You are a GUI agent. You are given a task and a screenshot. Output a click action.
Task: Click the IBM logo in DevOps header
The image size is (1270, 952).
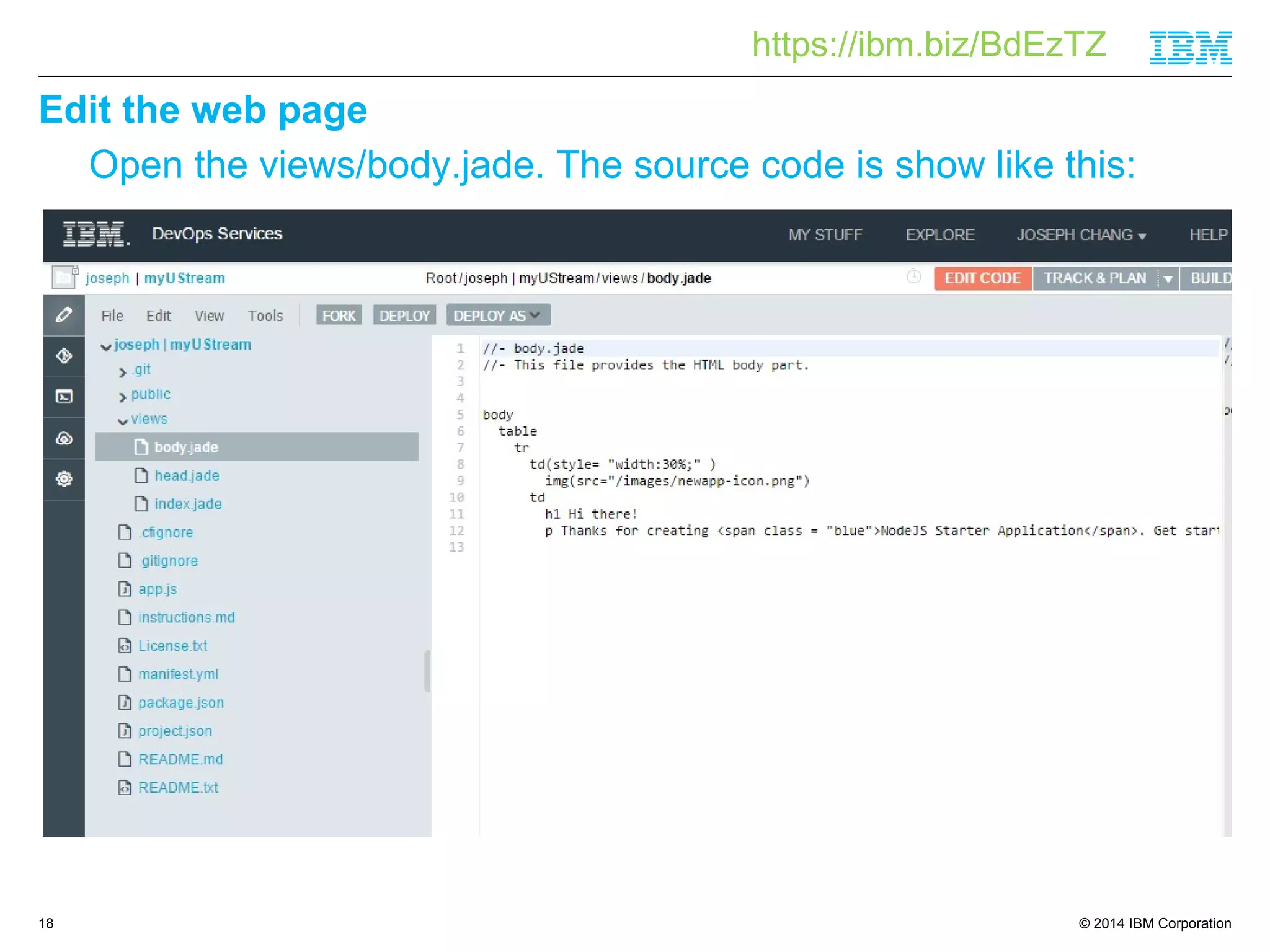click(x=96, y=234)
